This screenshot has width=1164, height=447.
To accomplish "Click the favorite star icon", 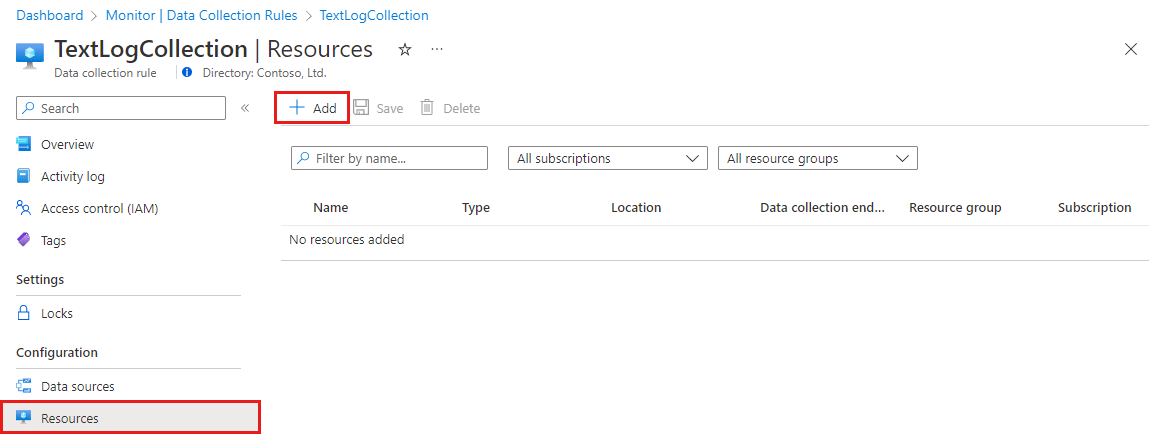I will (405, 50).
